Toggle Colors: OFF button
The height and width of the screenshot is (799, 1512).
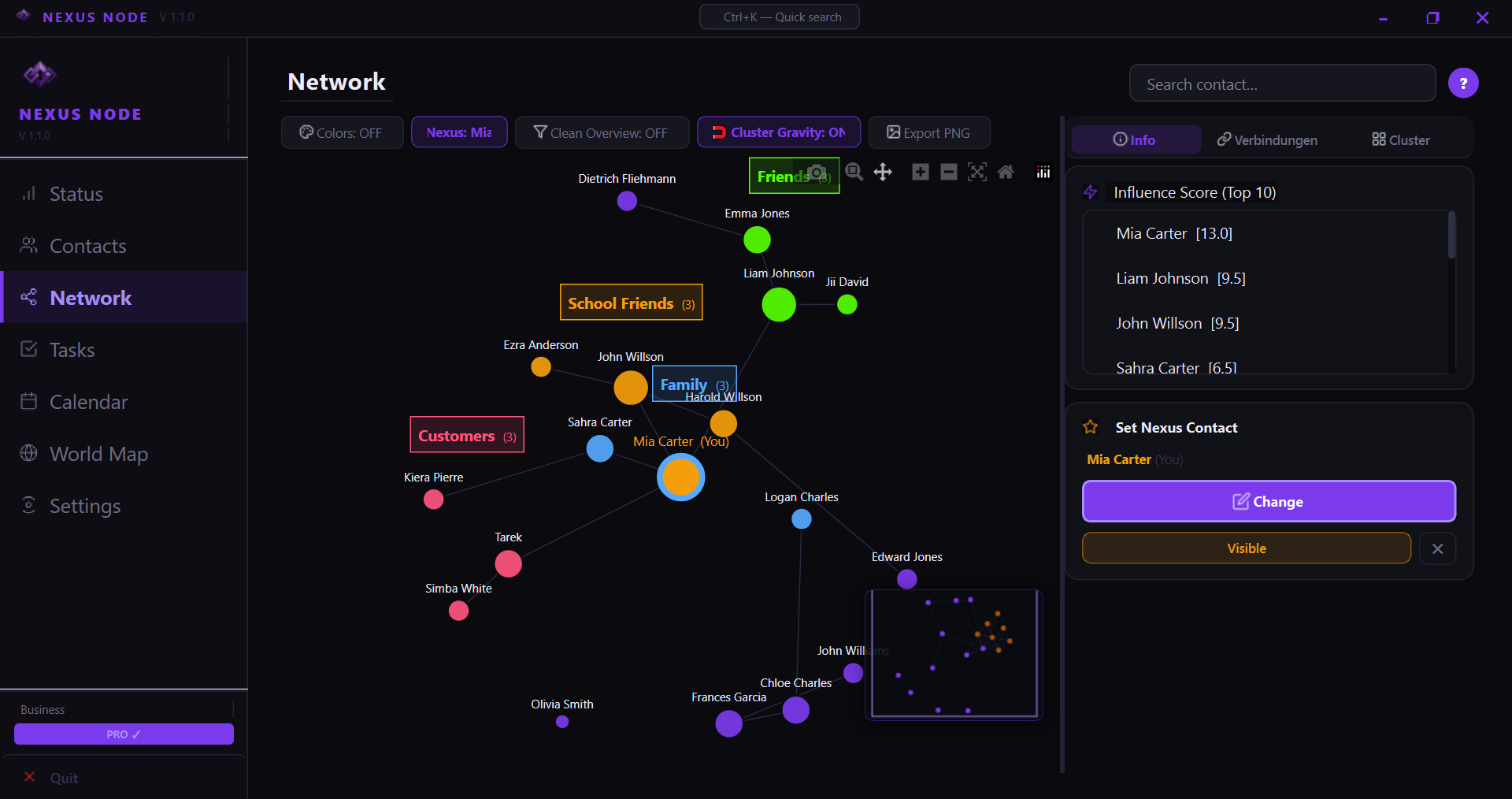tap(343, 132)
